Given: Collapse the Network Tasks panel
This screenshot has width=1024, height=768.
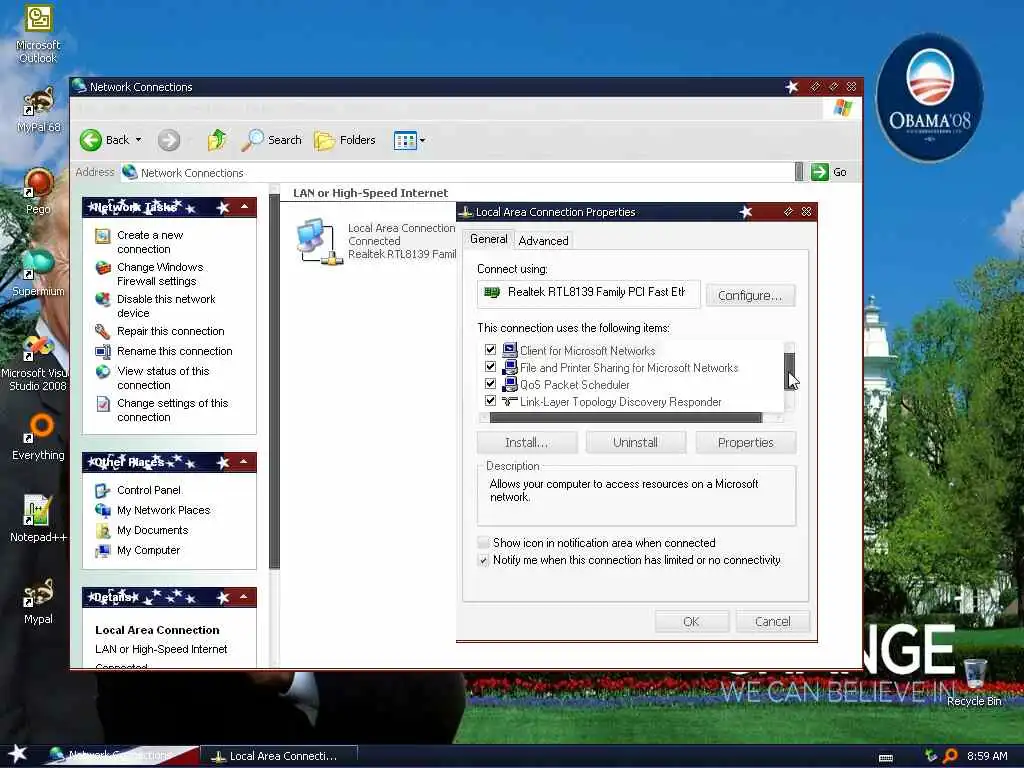Looking at the screenshot, I should coord(244,206).
